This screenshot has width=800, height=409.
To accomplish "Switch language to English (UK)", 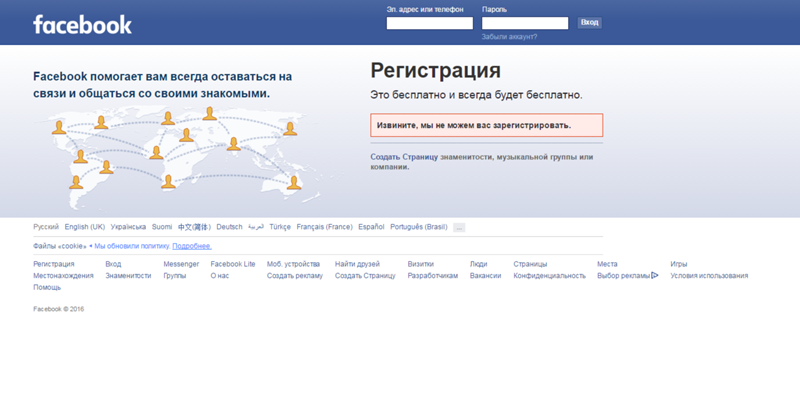I will click(85, 227).
